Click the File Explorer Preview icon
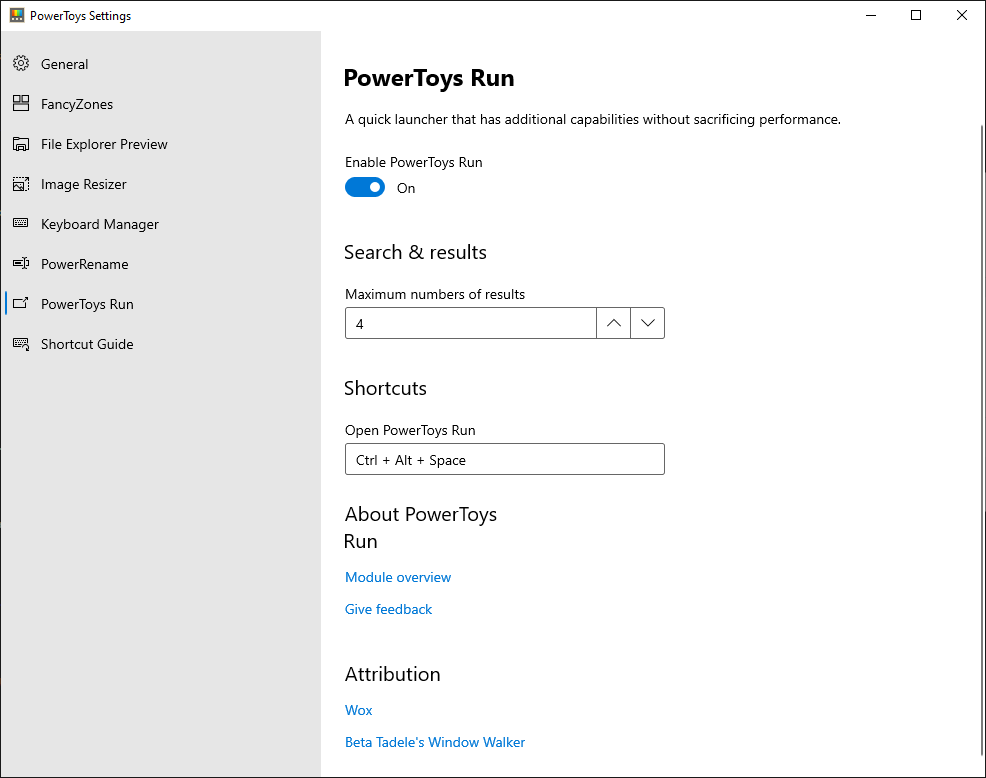The height and width of the screenshot is (778, 986). point(21,144)
